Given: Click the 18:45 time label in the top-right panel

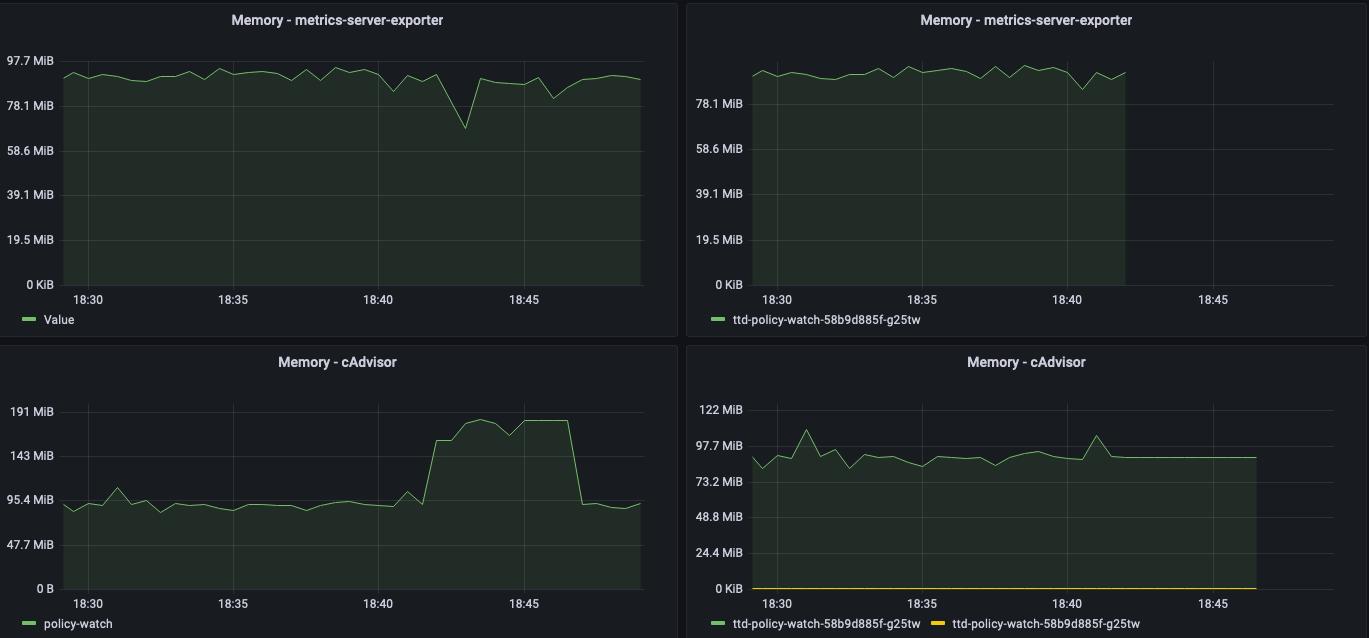Looking at the screenshot, I should coord(1215,299).
